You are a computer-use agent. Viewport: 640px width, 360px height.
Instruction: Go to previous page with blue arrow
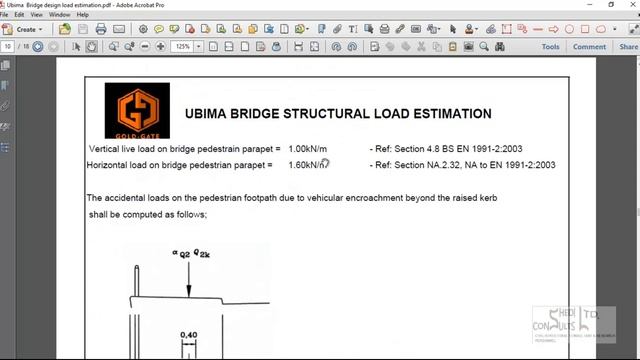coord(38,47)
